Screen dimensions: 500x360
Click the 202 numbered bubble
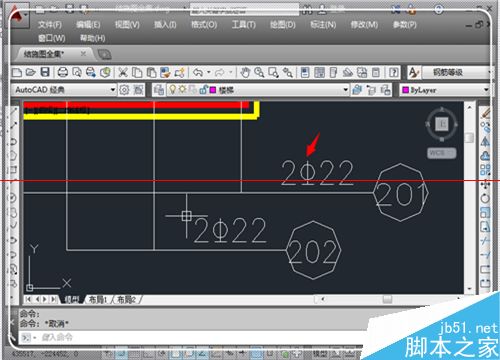tap(313, 250)
